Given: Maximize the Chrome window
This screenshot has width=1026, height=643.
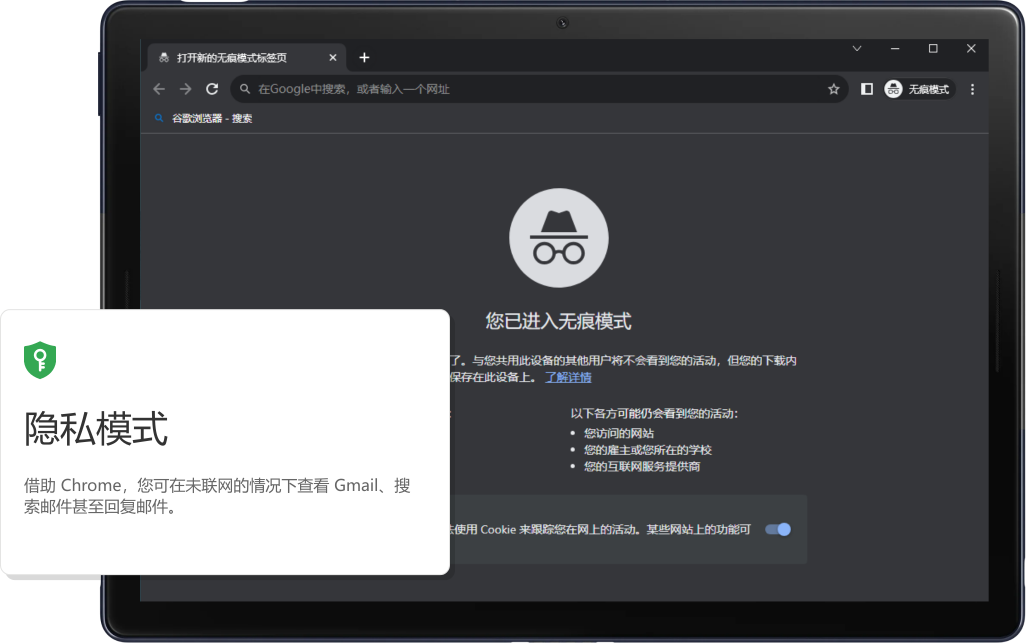Looking at the screenshot, I should (x=933, y=48).
